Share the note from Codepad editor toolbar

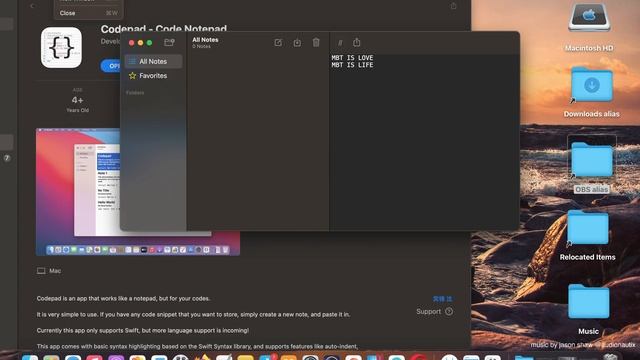click(357, 42)
